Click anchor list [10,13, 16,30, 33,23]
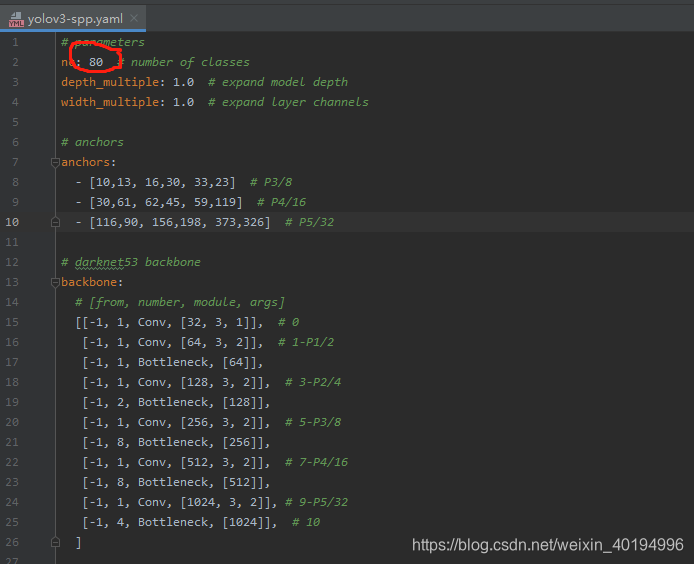This screenshot has height=564, width=694. (x=162, y=182)
